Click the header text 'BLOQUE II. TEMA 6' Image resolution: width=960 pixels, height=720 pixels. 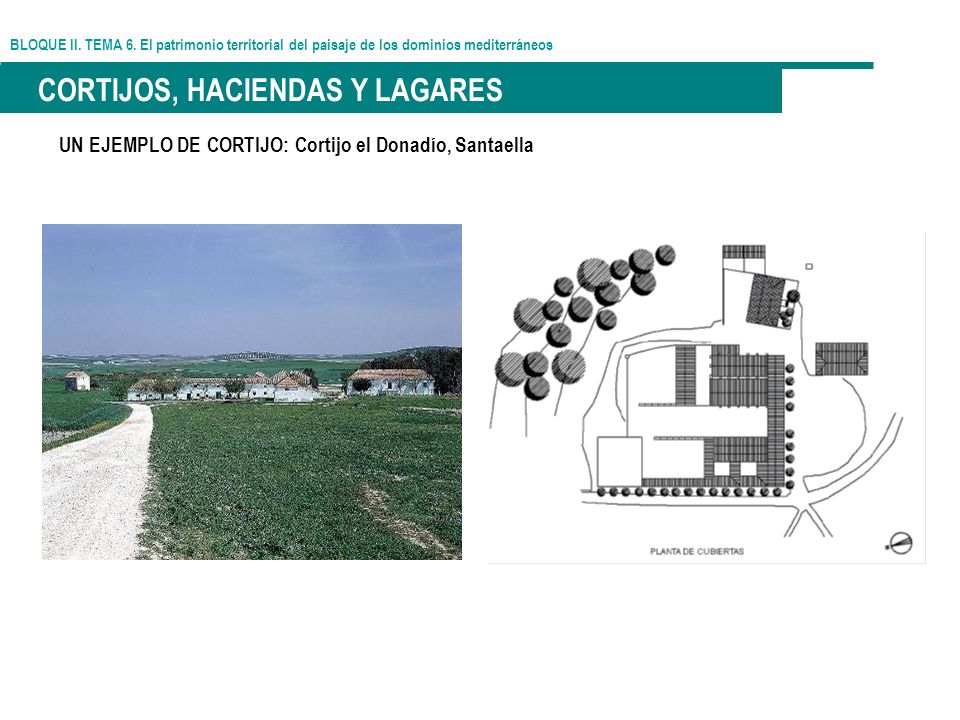point(73,45)
